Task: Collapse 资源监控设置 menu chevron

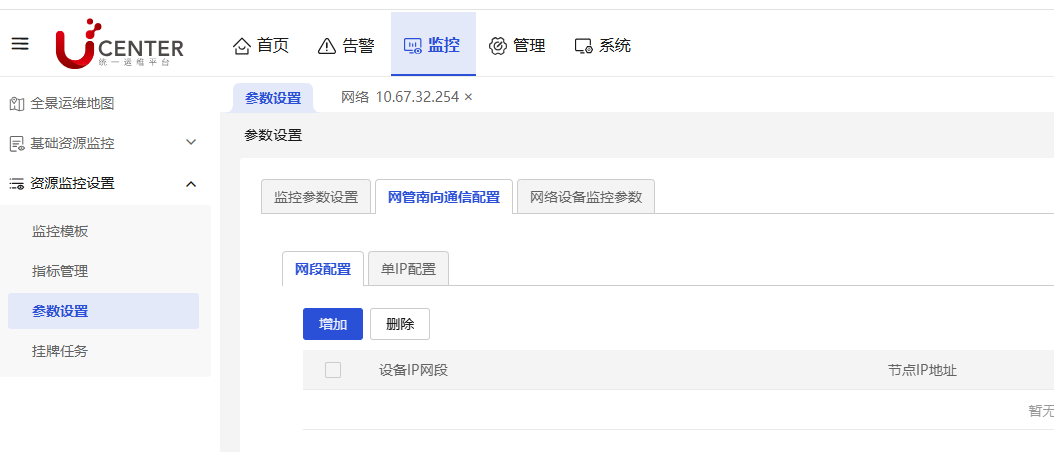Action: 191,183
